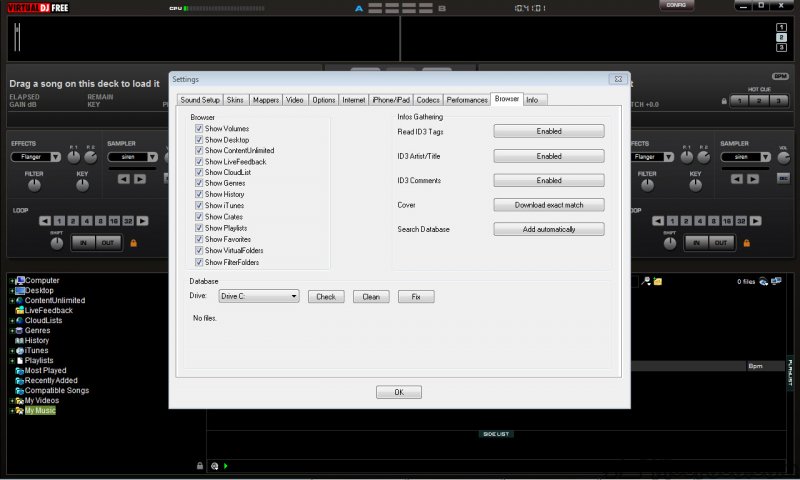
Task: Click left deck loop lock icon
Action: [x=134, y=243]
